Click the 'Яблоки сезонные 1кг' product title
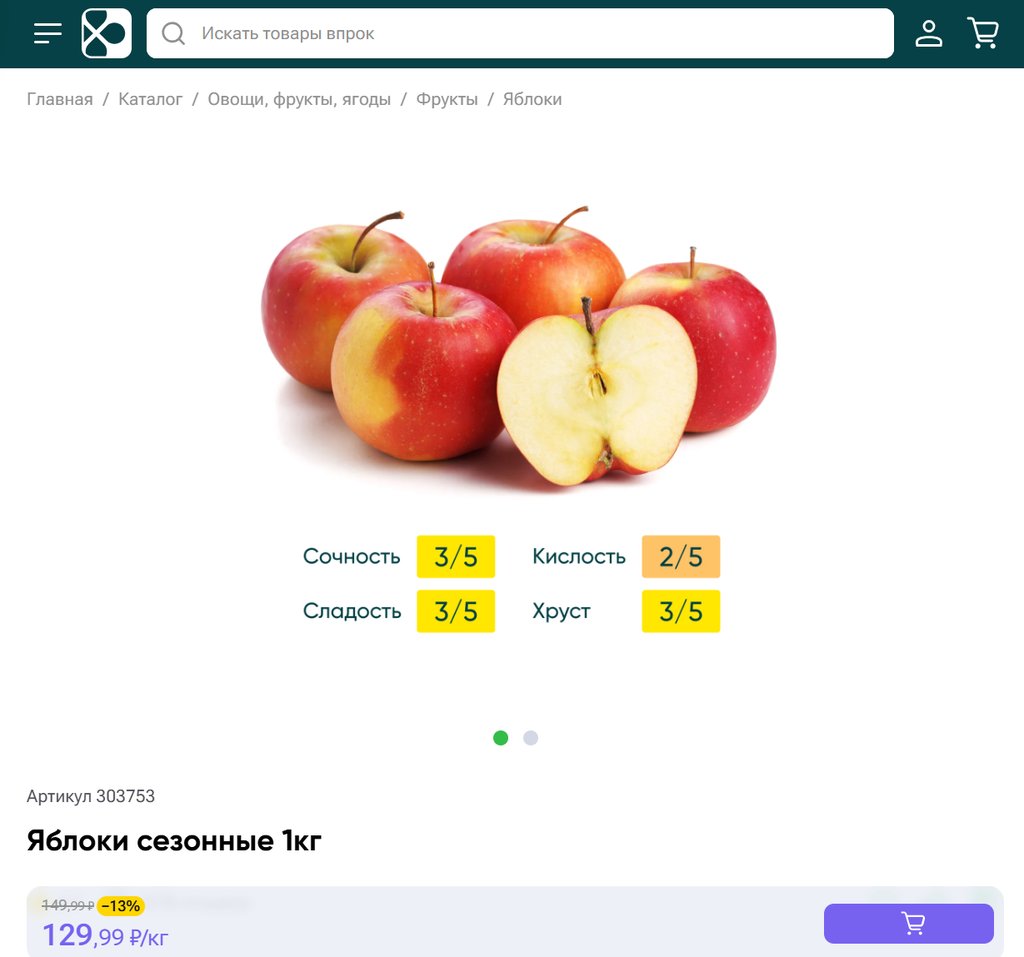 pyautogui.click(x=174, y=841)
